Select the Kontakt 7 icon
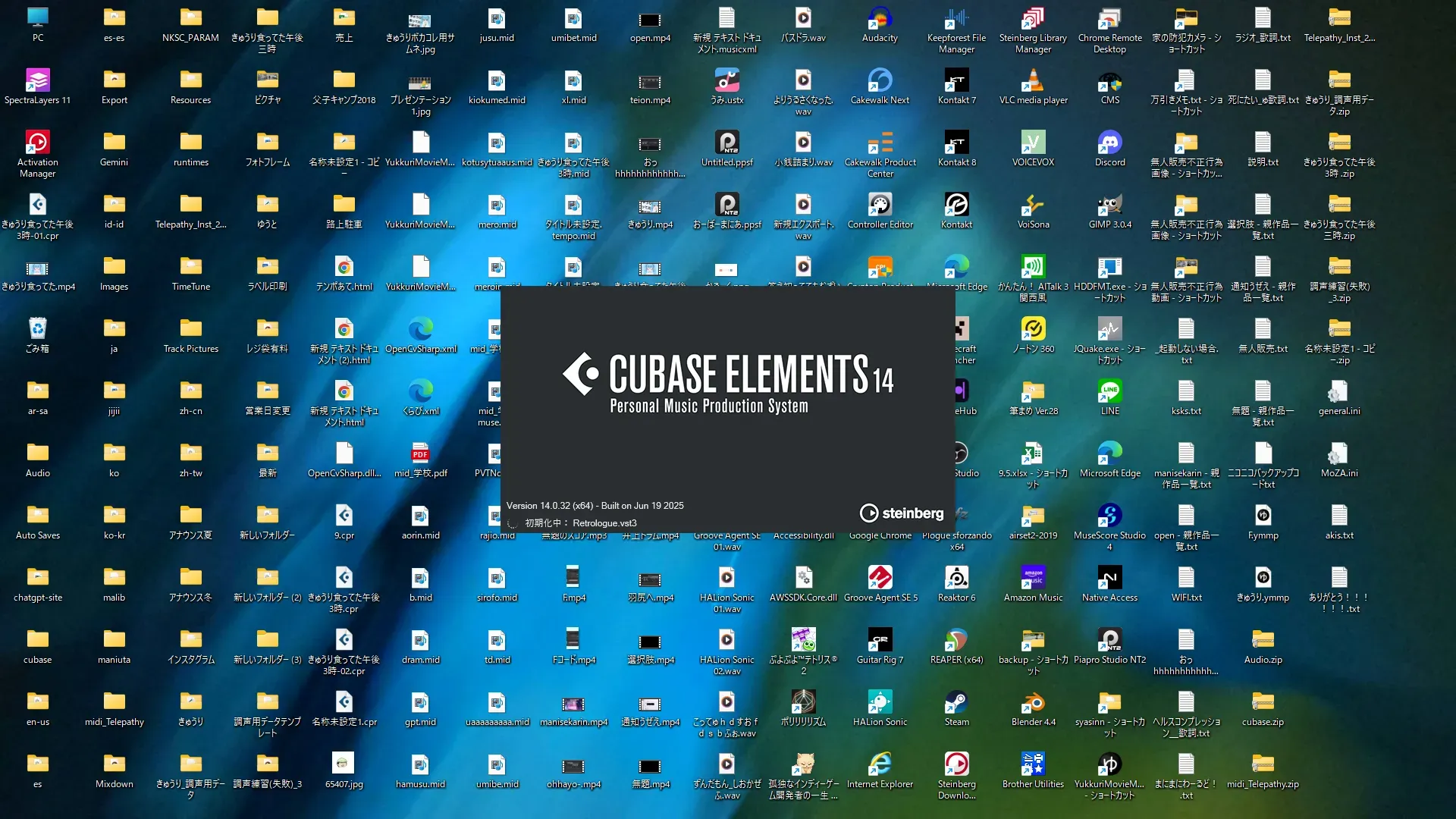Screen dimensions: 1456x819 pyautogui.click(x=956, y=81)
